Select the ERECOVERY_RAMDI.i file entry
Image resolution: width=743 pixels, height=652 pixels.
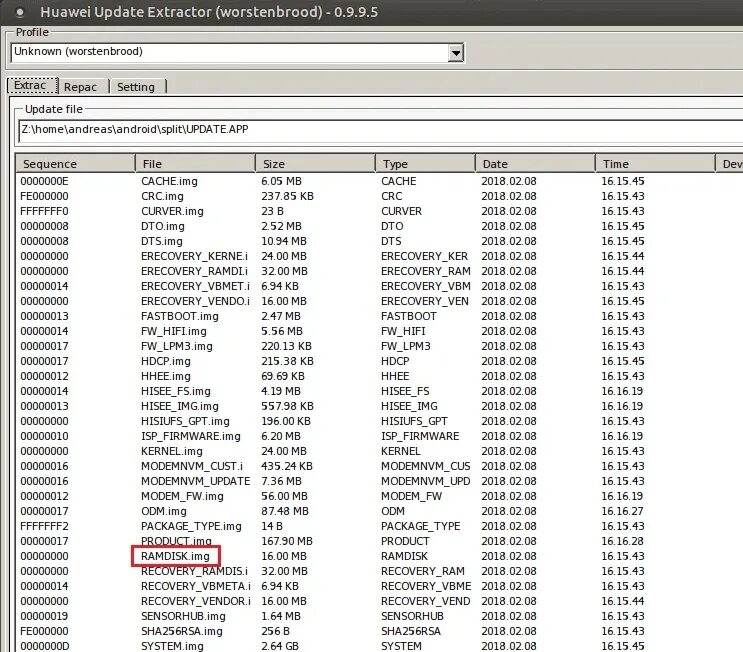coord(194,272)
